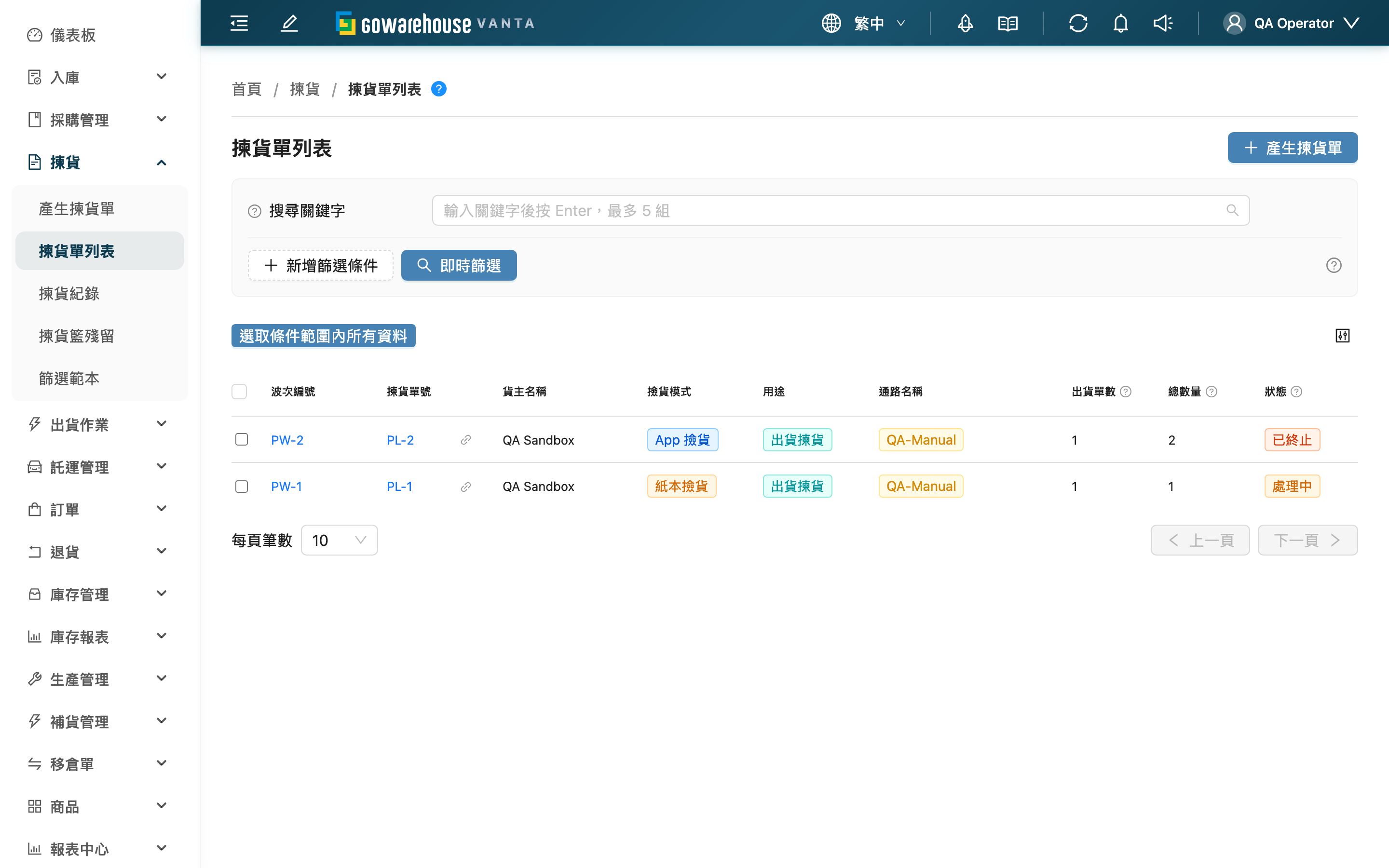Click the 新增篩選條件 button
Viewport: 1389px width, 868px height.
[x=320, y=265]
